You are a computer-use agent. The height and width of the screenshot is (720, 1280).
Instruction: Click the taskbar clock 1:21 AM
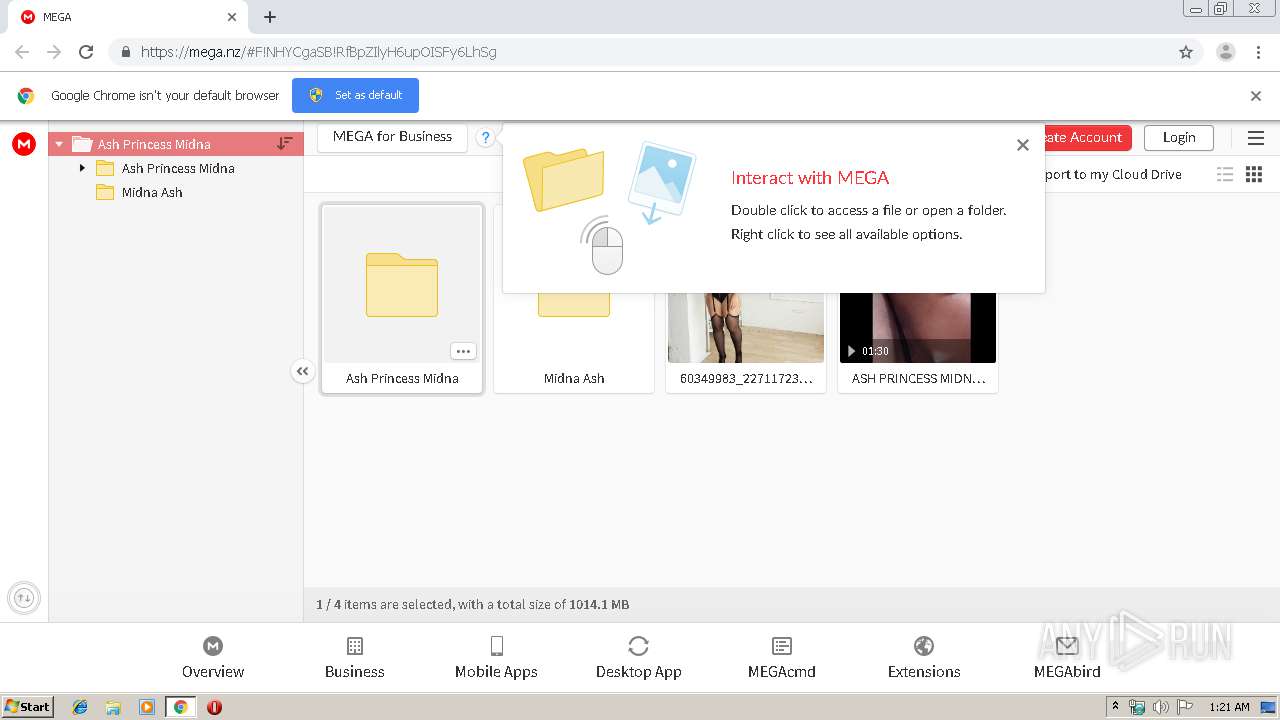(x=1229, y=707)
